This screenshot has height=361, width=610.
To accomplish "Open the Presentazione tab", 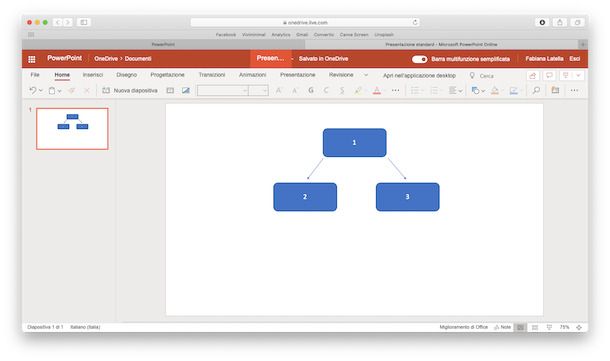I will 298,75.
